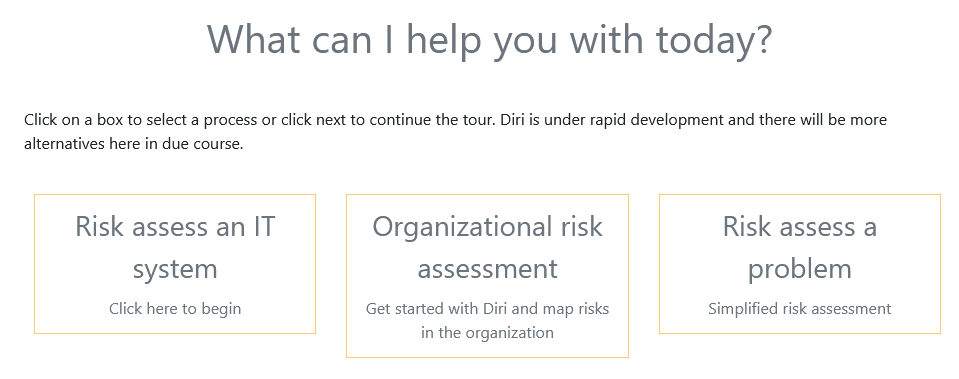The height and width of the screenshot is (379, 959).
Task: Click the 'Simplified risk assessment' subtitle
Action: point(800,309)
